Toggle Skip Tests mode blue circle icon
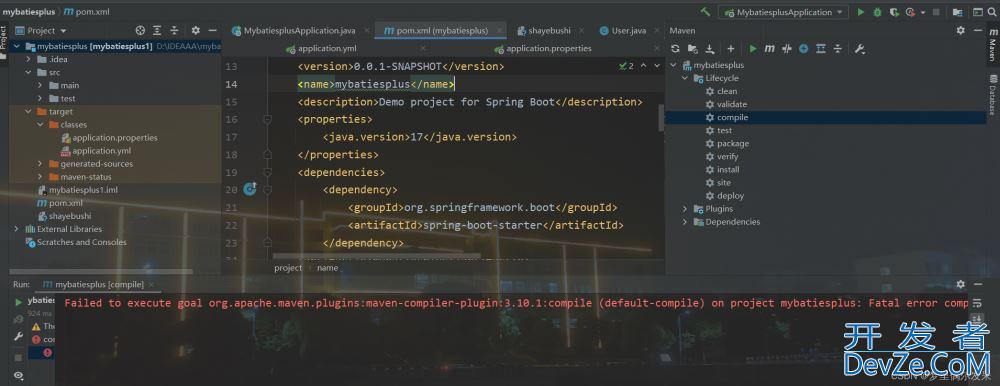1000x386 pixels. tap(804, 48)
